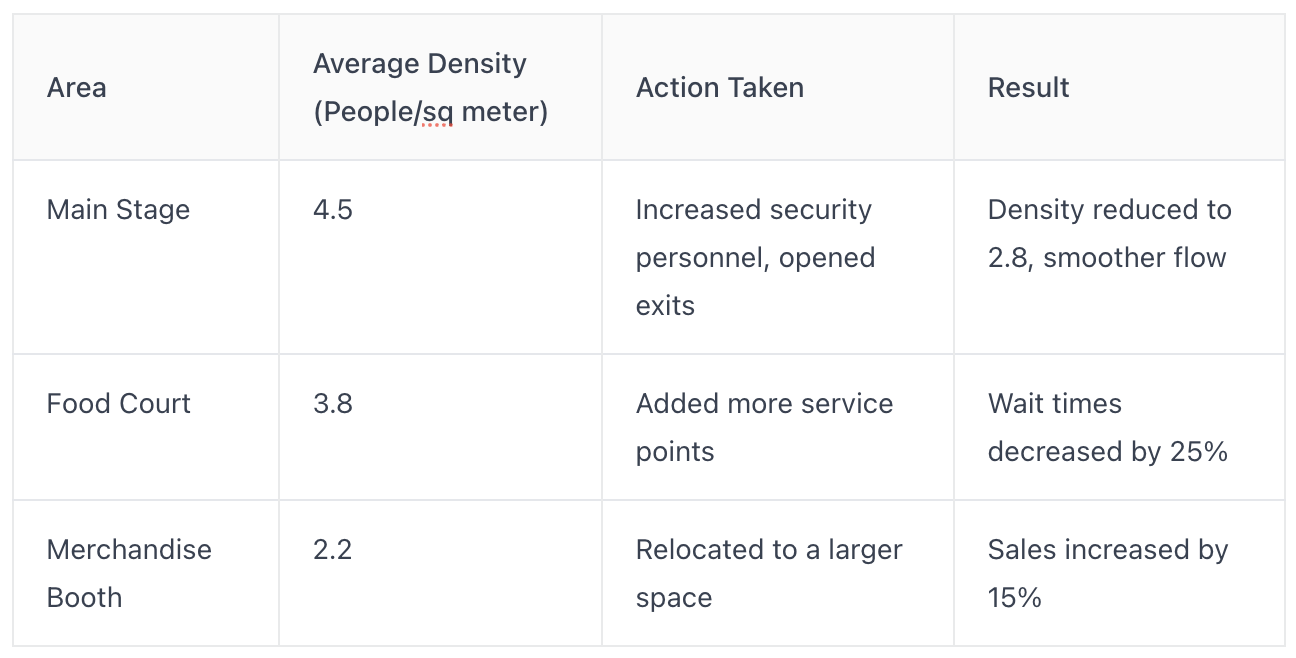Click the misspelled word sq in header
Image resolution: width=1296 pixels, height=658 pixels.
[x=436, y=113]
